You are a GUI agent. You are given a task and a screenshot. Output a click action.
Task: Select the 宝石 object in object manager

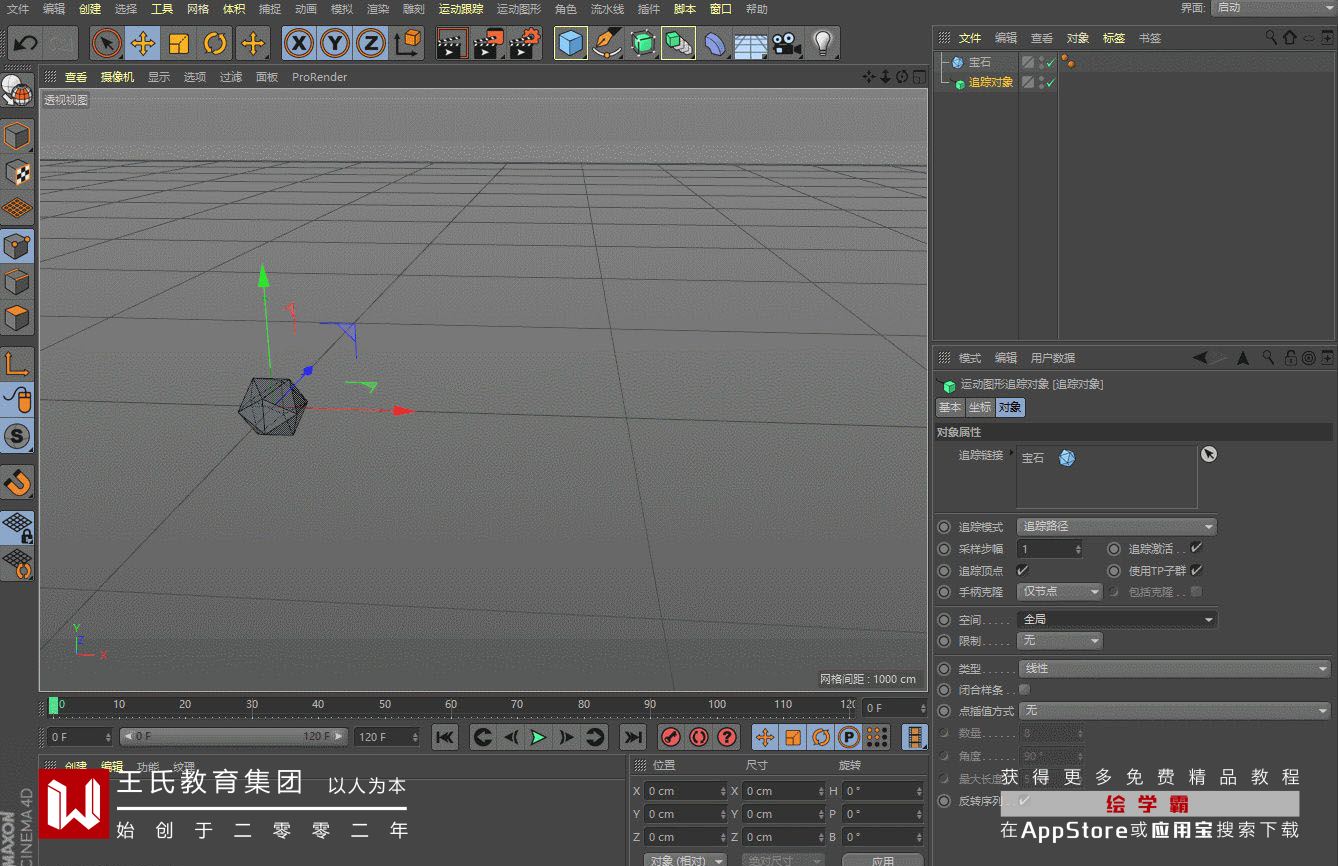point(979,62)
